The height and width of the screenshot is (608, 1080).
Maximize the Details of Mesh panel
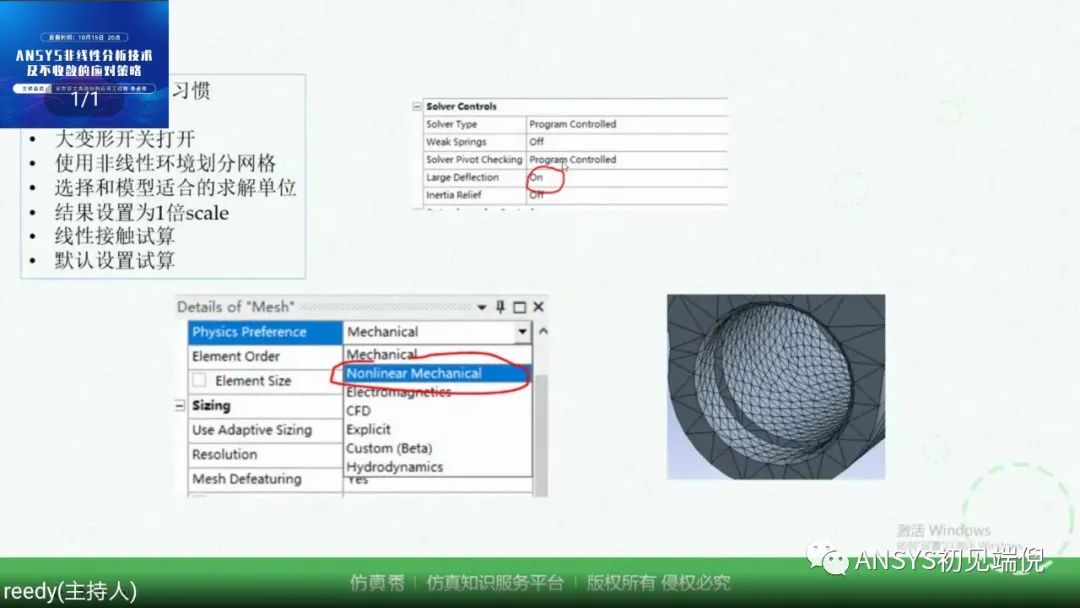[x=519, y=307]
